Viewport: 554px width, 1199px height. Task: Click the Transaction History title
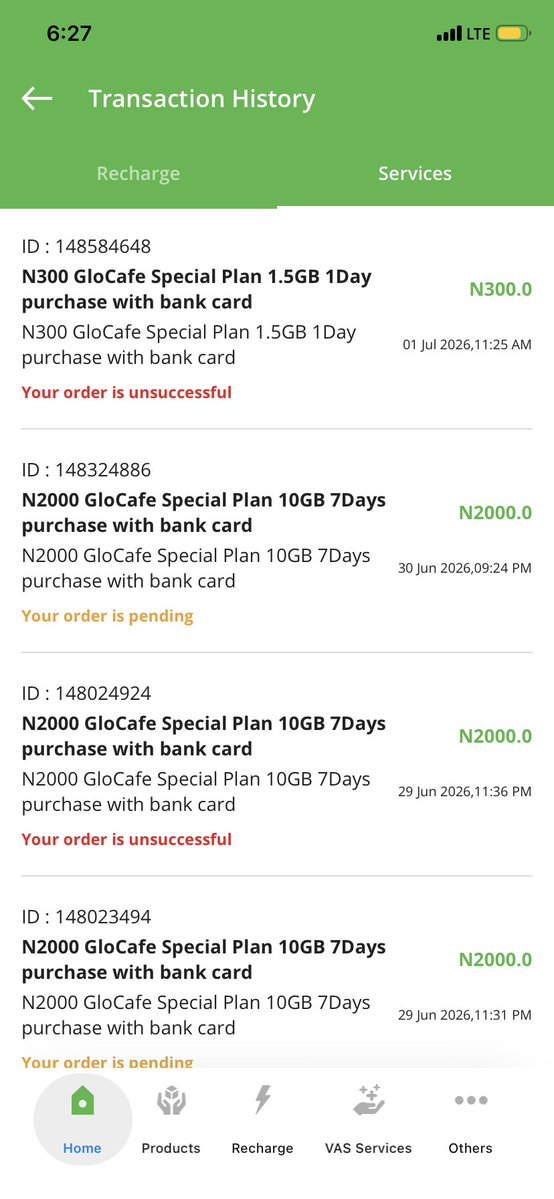tap(201, 99)
